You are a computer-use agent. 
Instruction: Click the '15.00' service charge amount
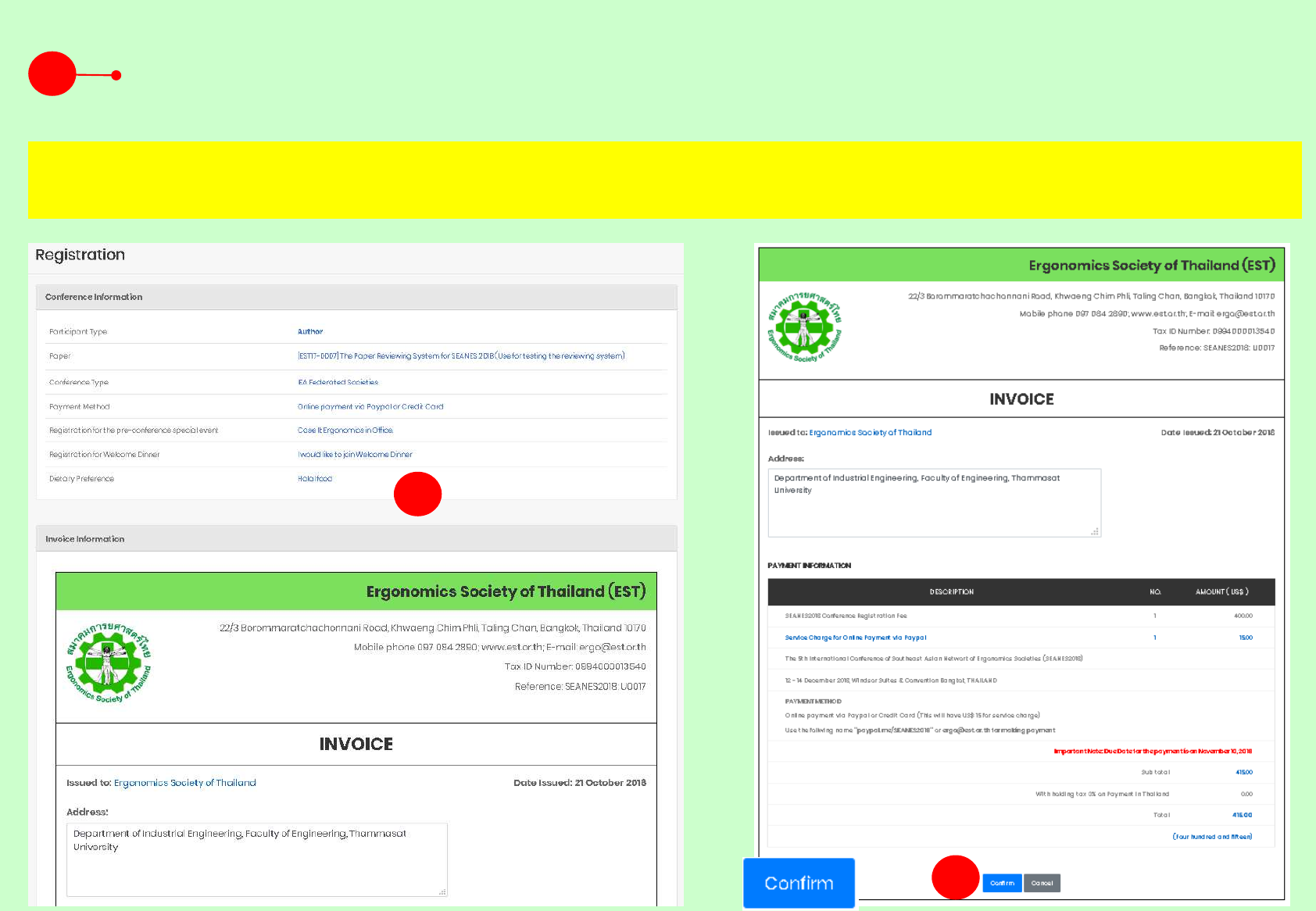pyautogui.click(x=1246, y=638)
